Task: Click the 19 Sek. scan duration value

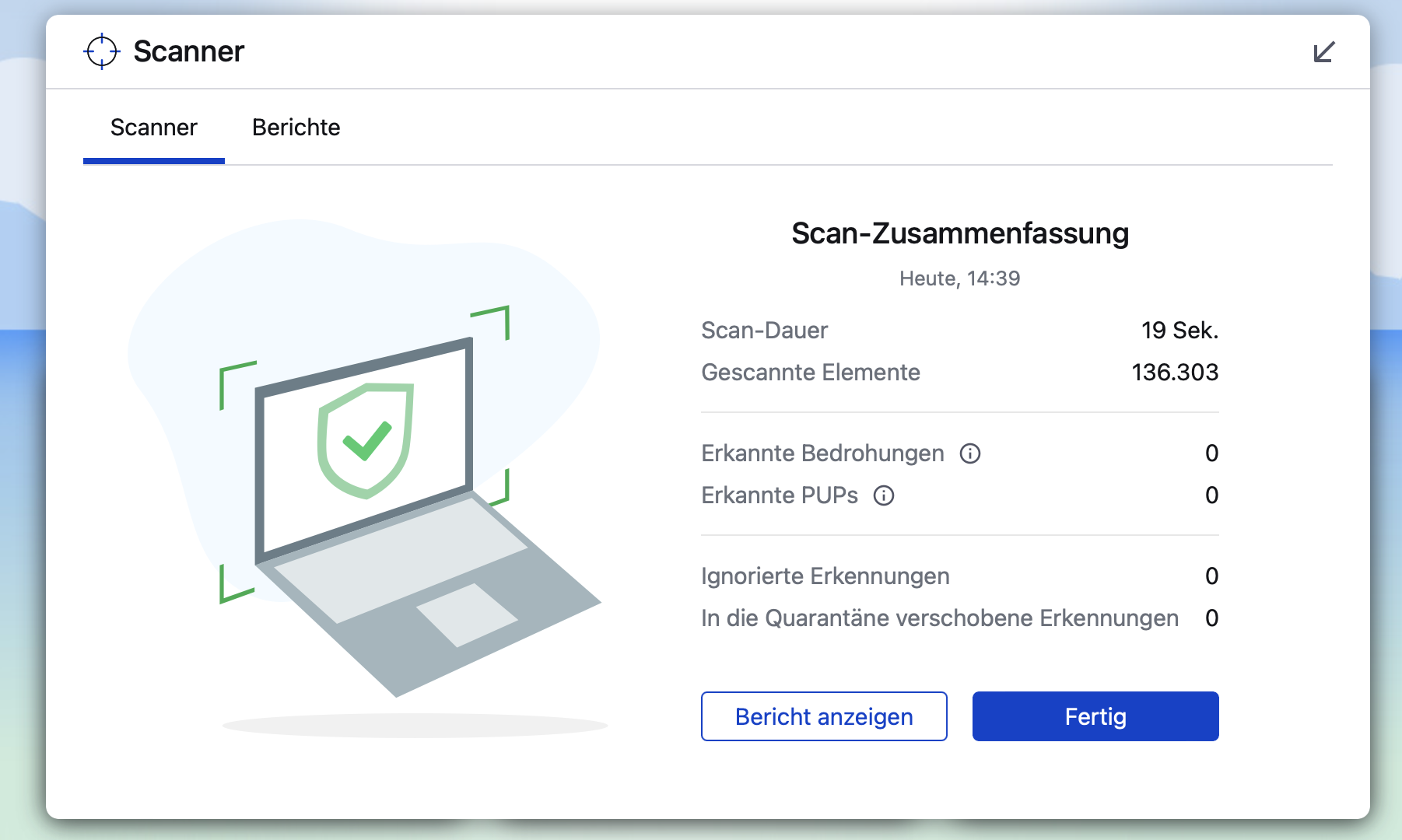Action: point(1179,331)
